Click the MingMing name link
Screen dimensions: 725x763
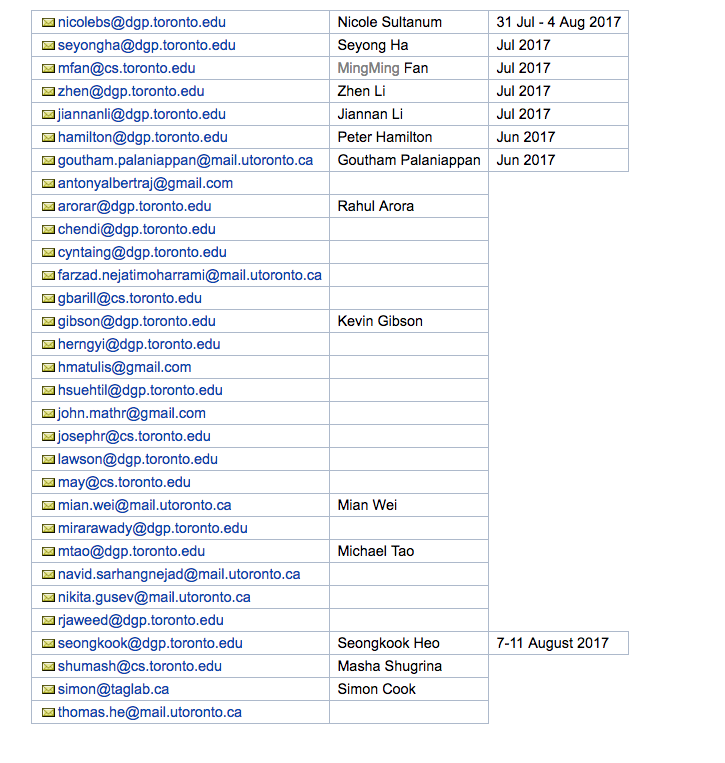[368, 68]
